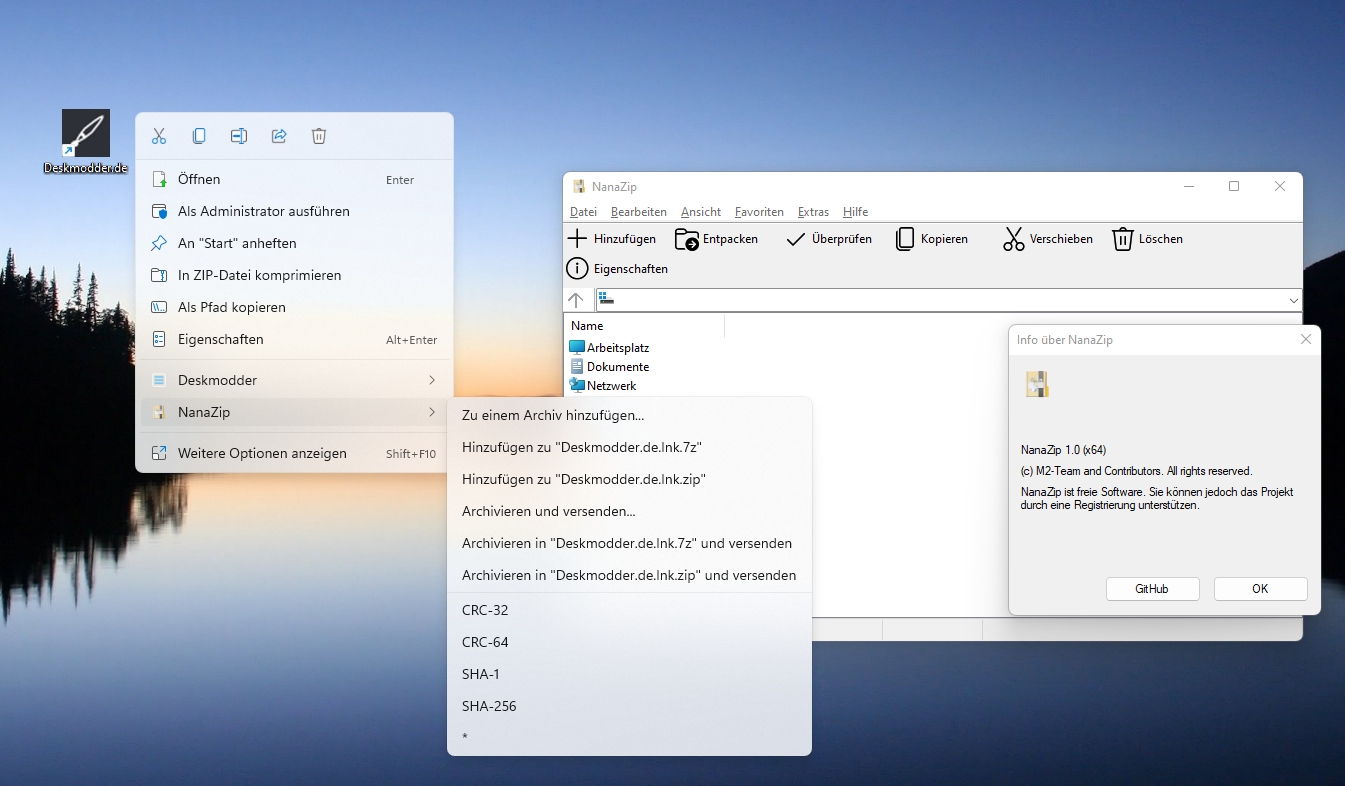Click the NanaZip icon in About dialog
This screenshot has height=786, width=1345.
(1037, 384)
